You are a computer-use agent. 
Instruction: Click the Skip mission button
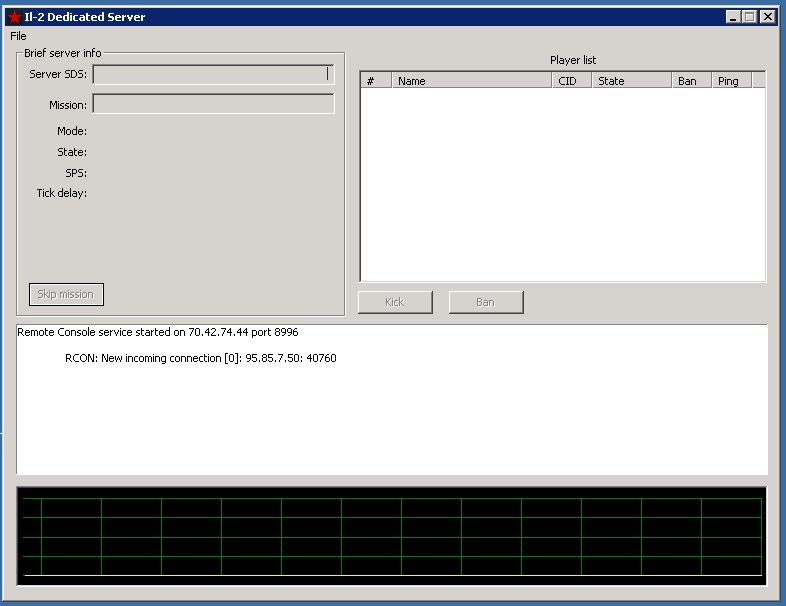pyautogui.click(x=66, y=294)
